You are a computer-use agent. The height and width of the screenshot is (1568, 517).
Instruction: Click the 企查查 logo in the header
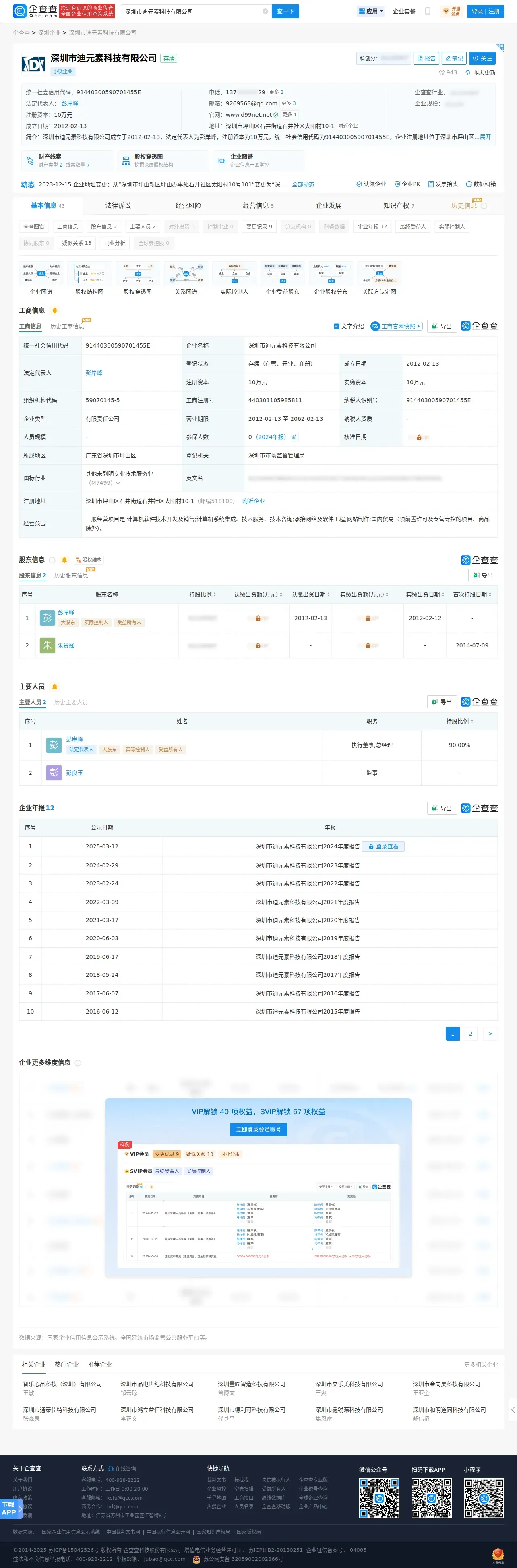[35, 11]
